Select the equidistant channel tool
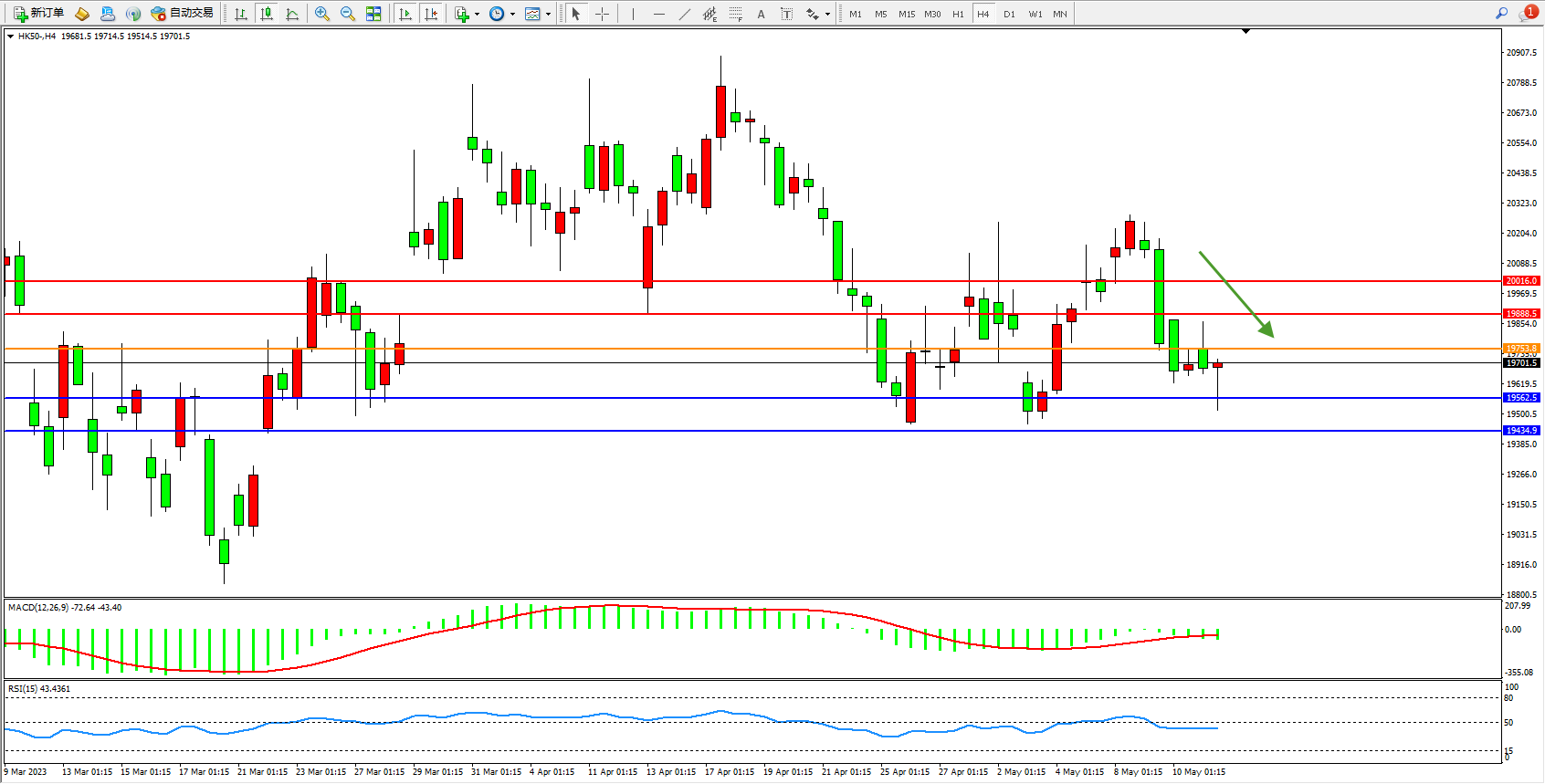This screenshot has height=784, width=1545. coord(709,14)
